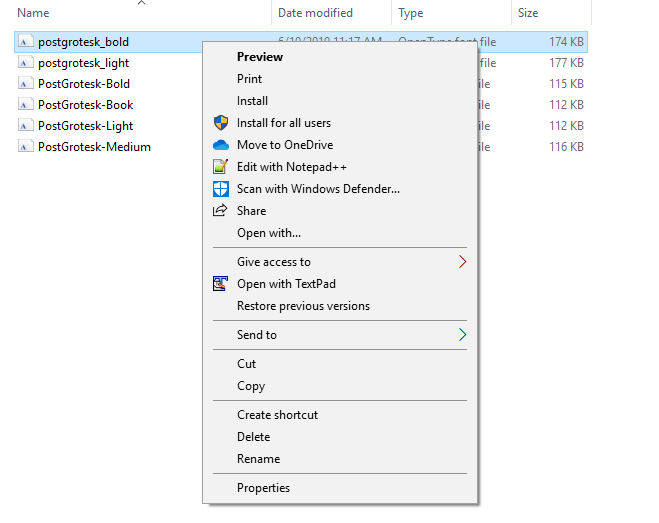Sort by the Size column header
Screen dimensions: 659x523
(x=528, y=13)
